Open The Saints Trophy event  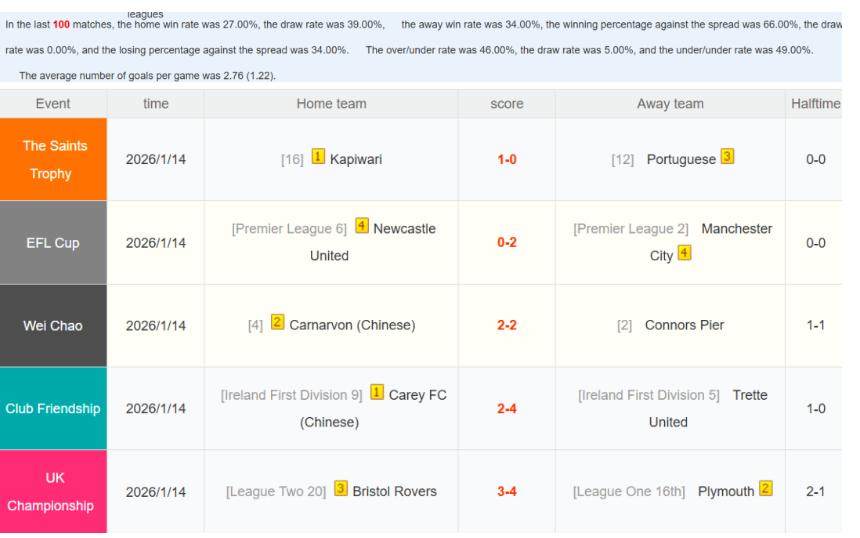[x=54, y=160]
